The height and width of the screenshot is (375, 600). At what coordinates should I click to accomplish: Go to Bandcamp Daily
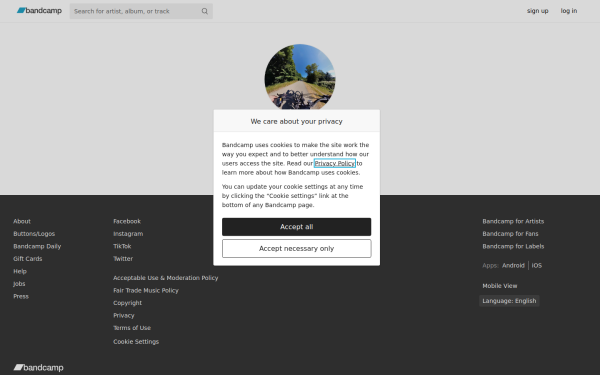[x=37, y=246]
